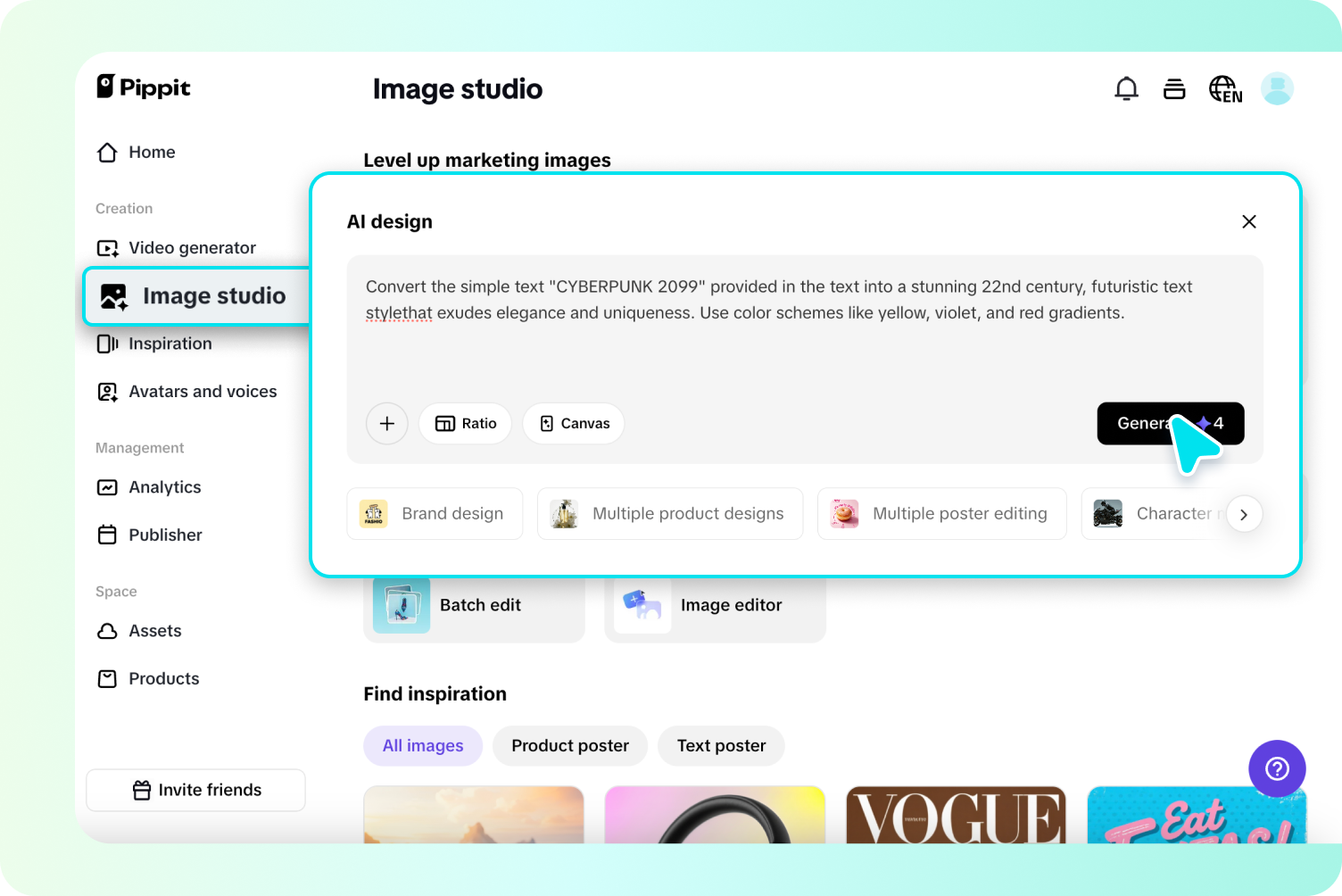This screenshot has width=1342, height=896.
Task: Click the Video generator icon
Action: [108, 248]
